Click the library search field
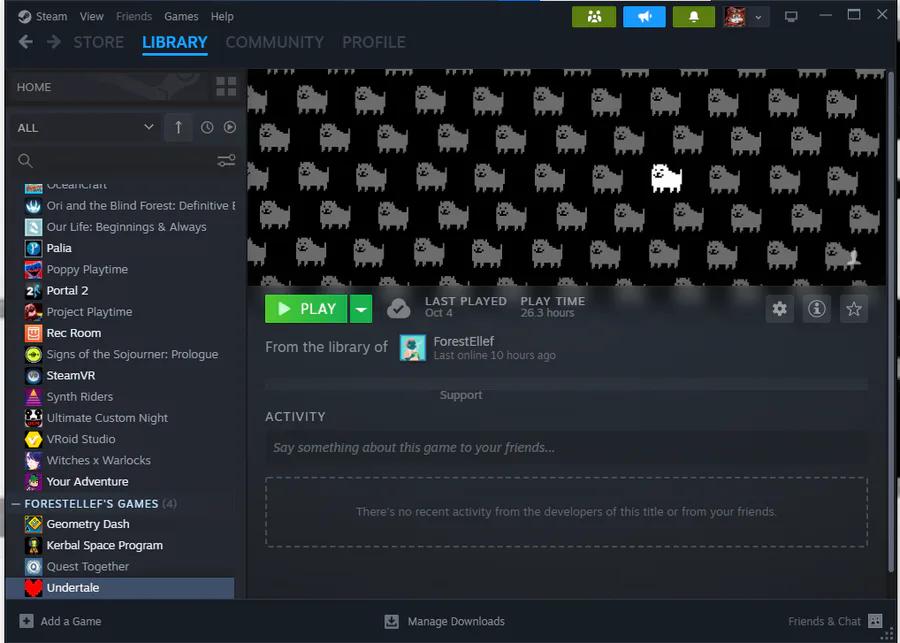Viewport: 900px width, 643px height. pos(123,161)
